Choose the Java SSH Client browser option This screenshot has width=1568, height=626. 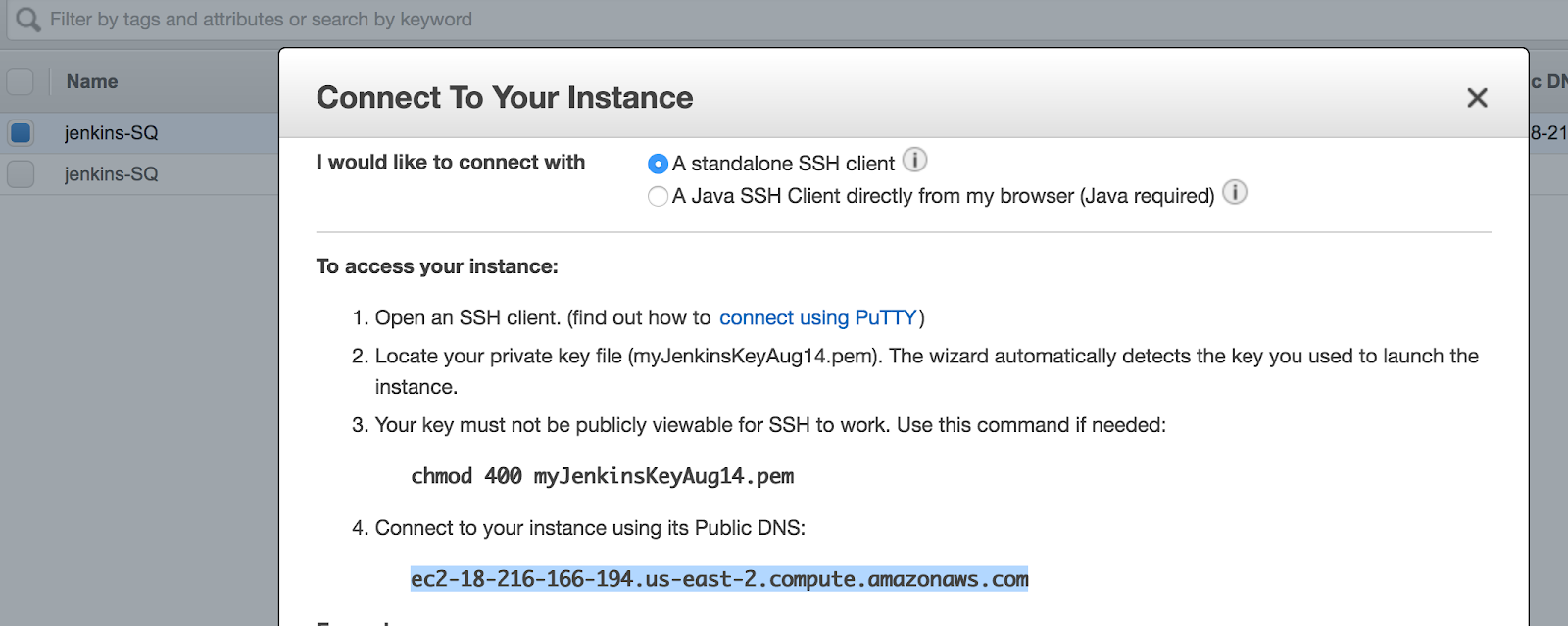(659, 197)
